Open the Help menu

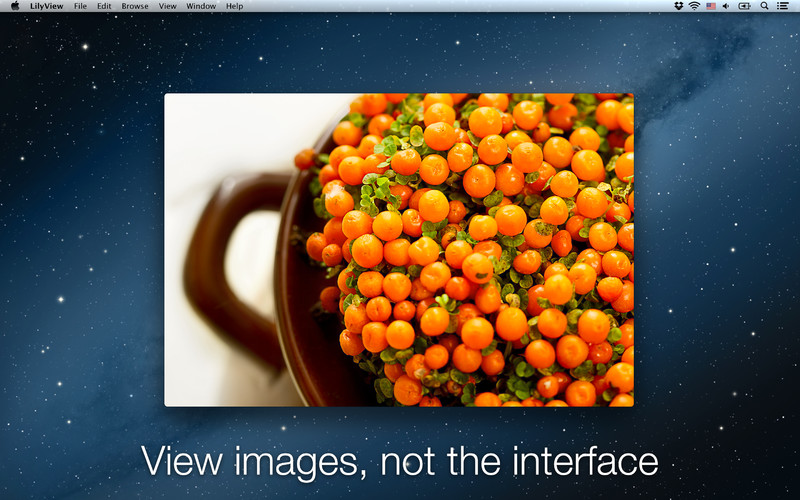coord(234,6)
